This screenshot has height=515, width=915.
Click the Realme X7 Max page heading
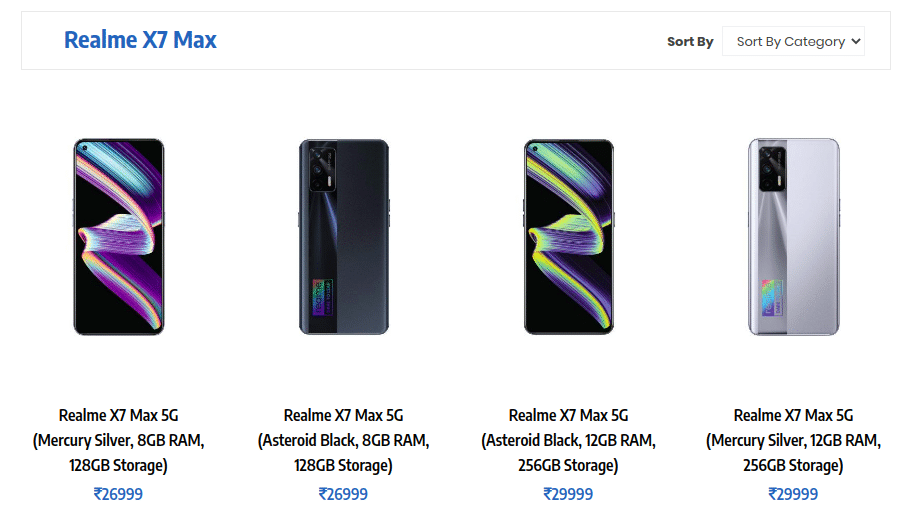pos(140,40)
